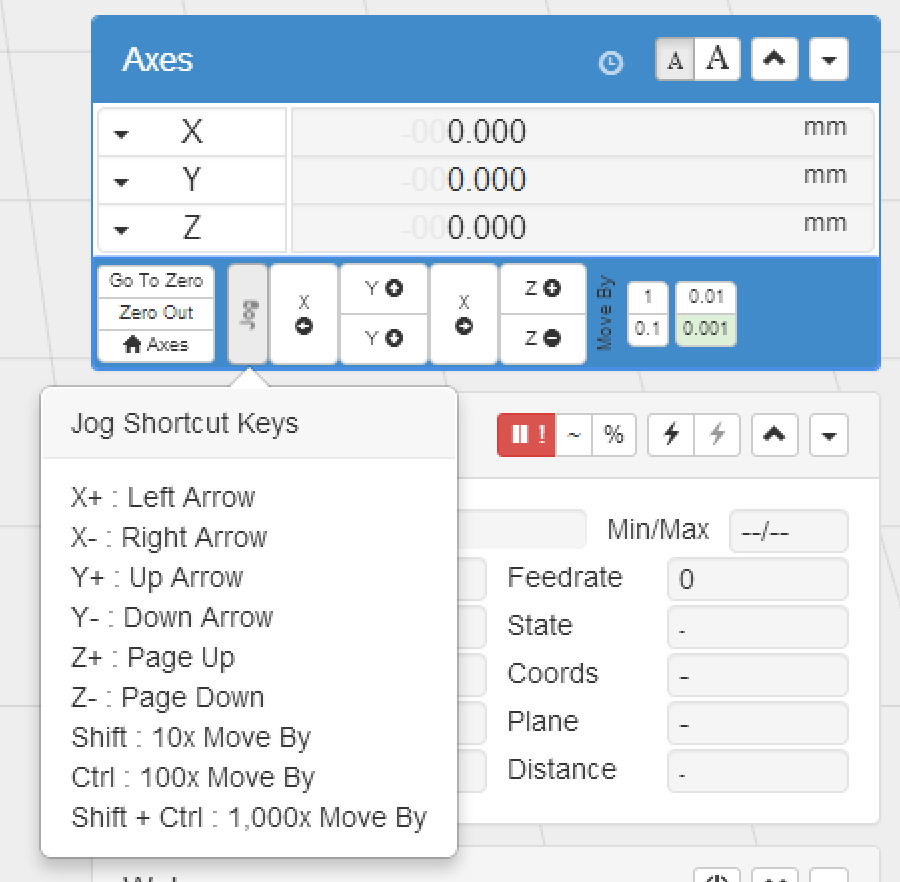The height and width of the screenshot is (882, 900).
Task: Set Move By increment to 0.1
Action: pyautogui.click(x=648, y=329)
